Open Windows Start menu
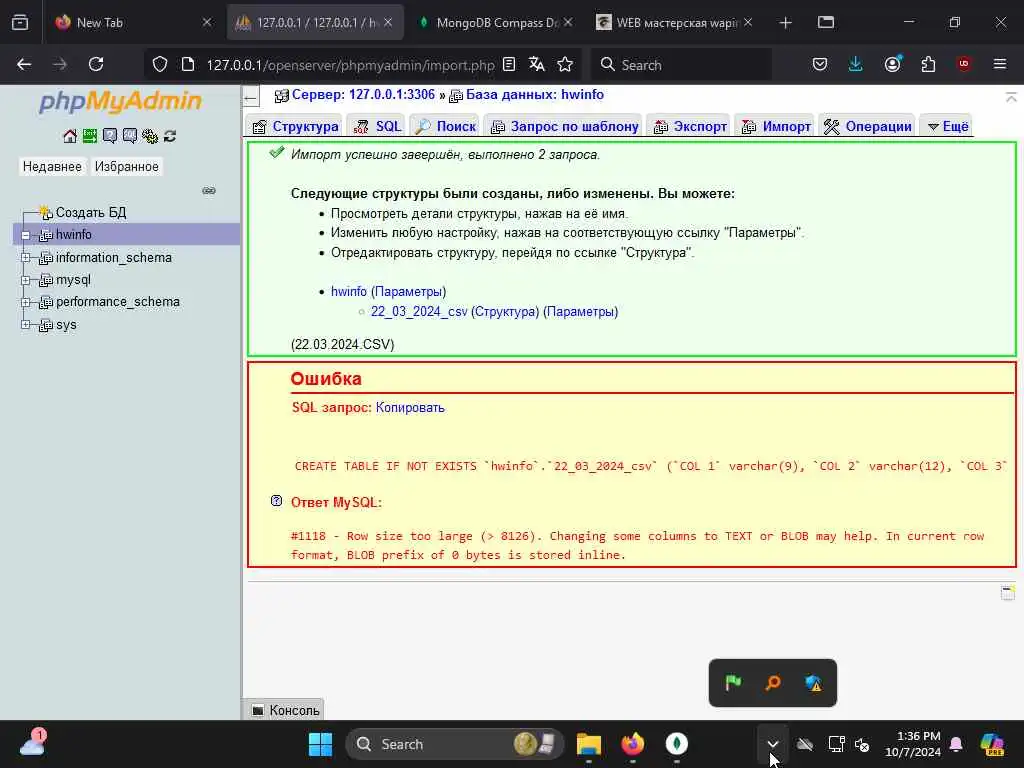 [320, 743]
